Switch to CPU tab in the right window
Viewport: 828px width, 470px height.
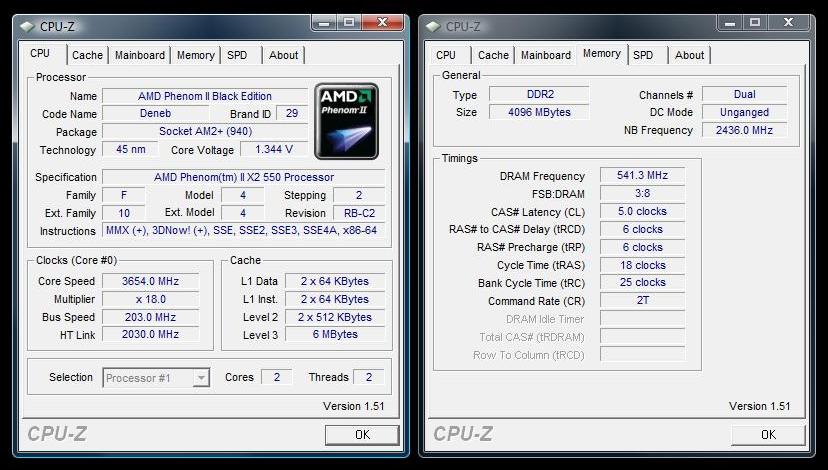446,55
